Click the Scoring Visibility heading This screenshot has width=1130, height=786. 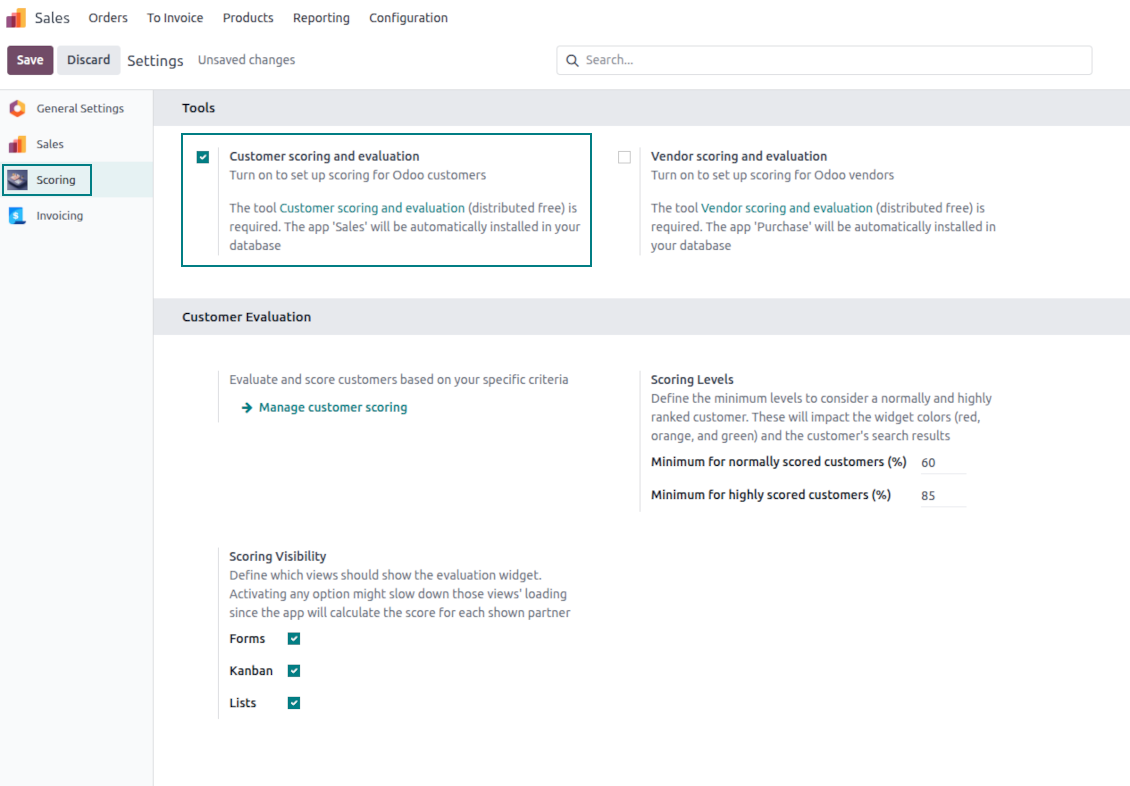277,557
